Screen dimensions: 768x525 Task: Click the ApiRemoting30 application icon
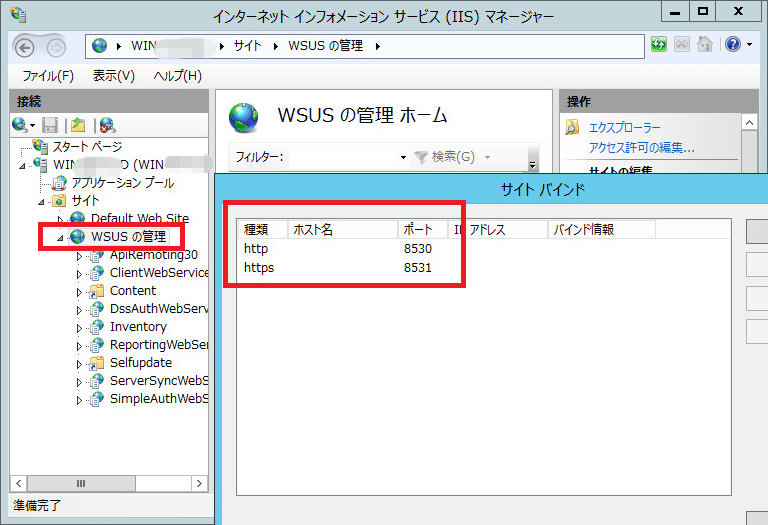tap(96, 255)
